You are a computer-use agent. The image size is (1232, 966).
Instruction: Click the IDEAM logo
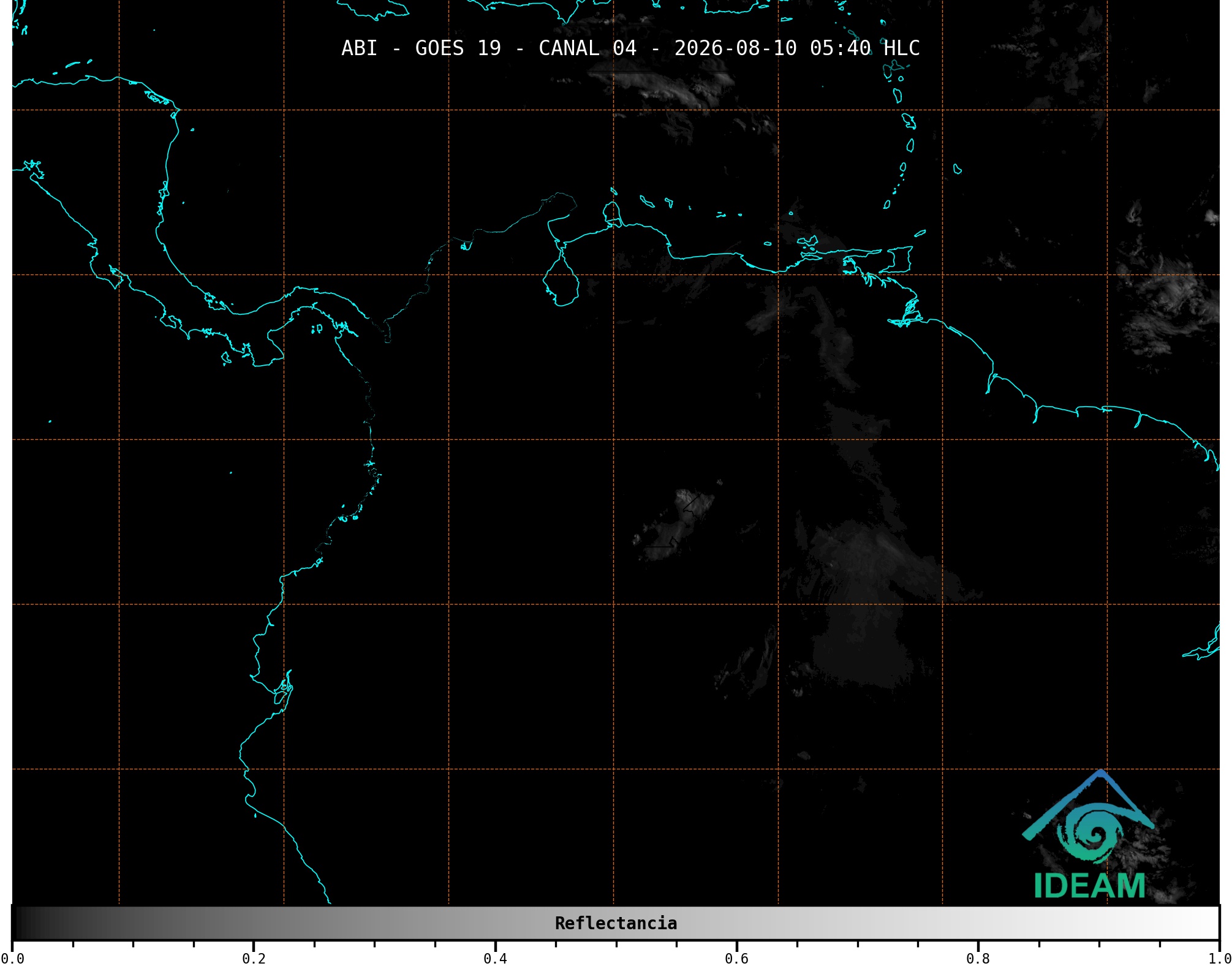click(x=1088, y=834)
